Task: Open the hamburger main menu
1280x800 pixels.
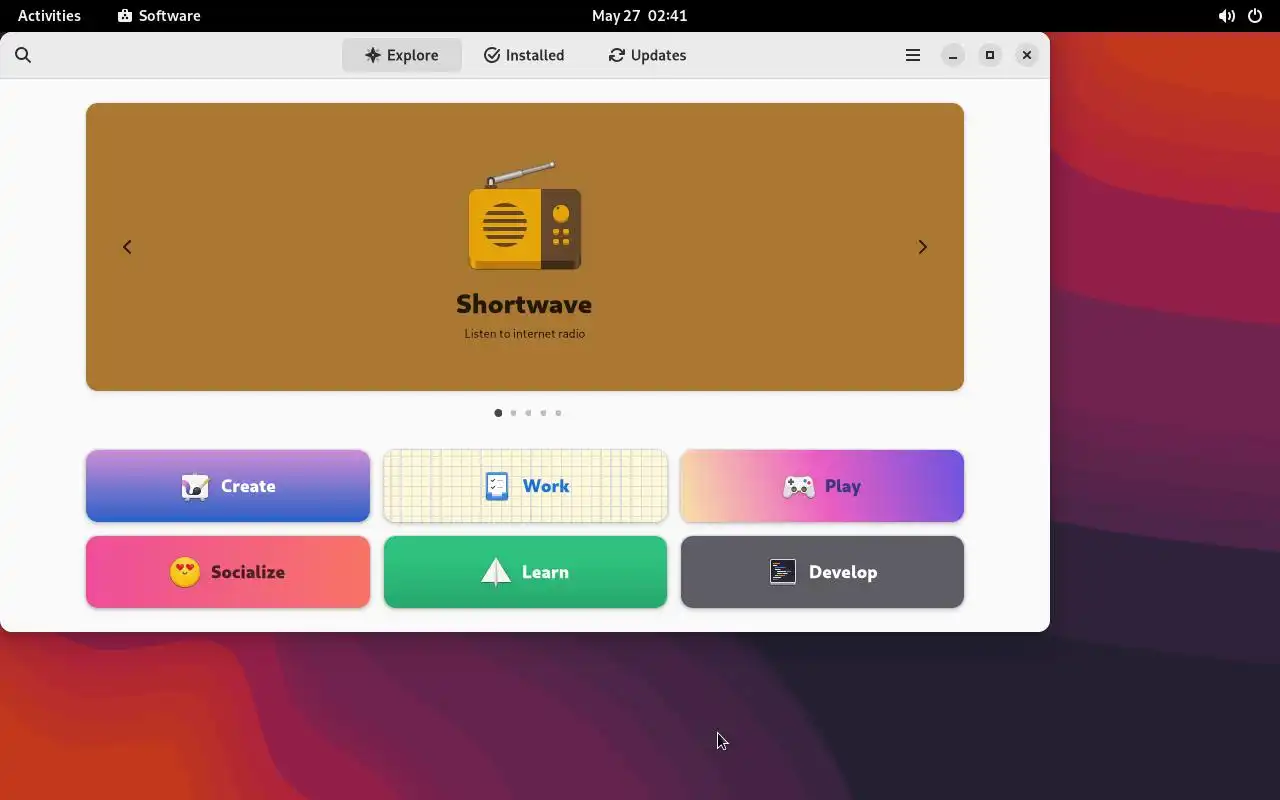Action: click(913, 55)
